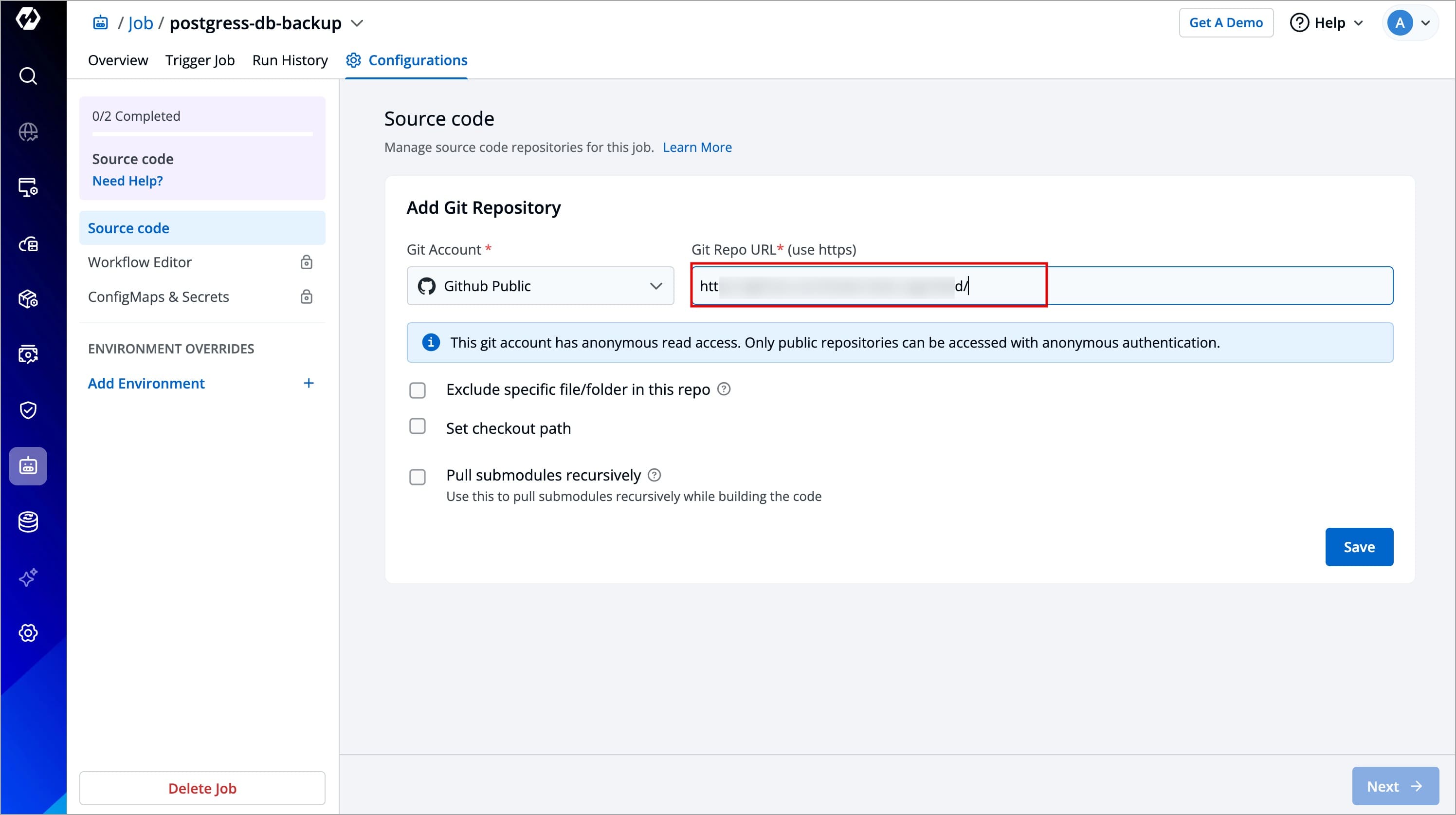Click the security shield sidebar icon
The height and width of the screenshot is (815, 1456).
28,410
